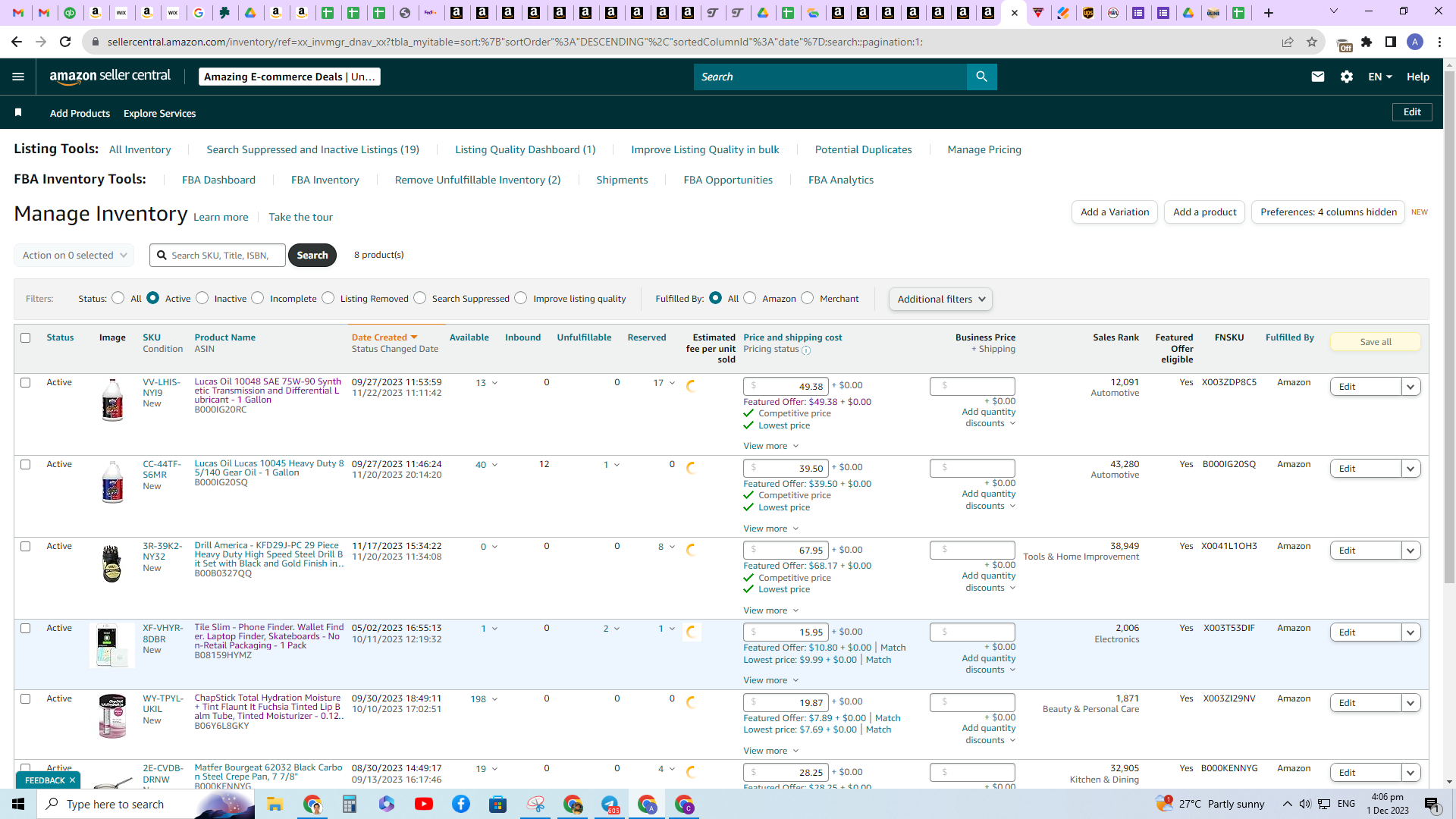
Task: Open a new browser tab with plus
Action: (x=1269, y=13)
